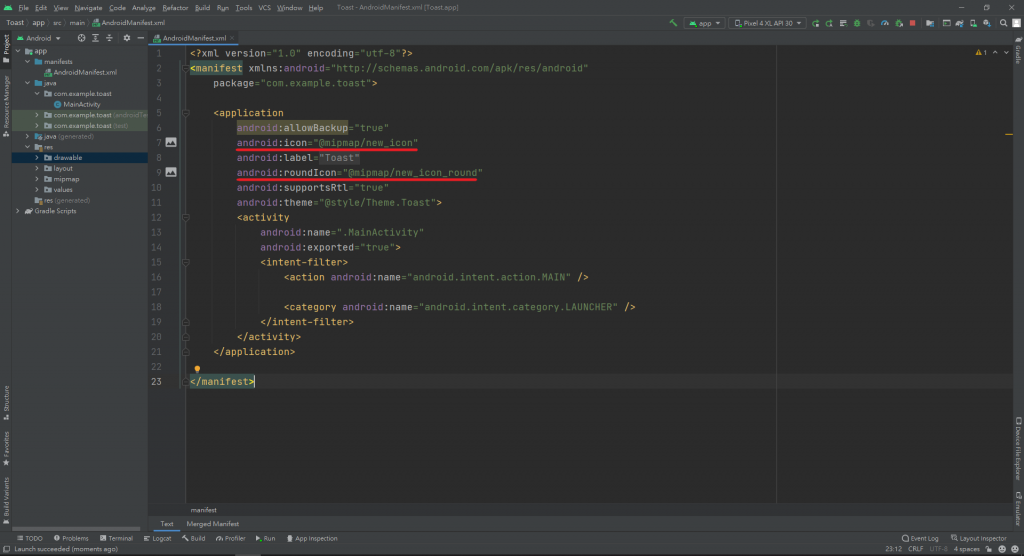Open the Project view Android dropdown
This screenshot has width=1024, height=556.
point(39,38)
